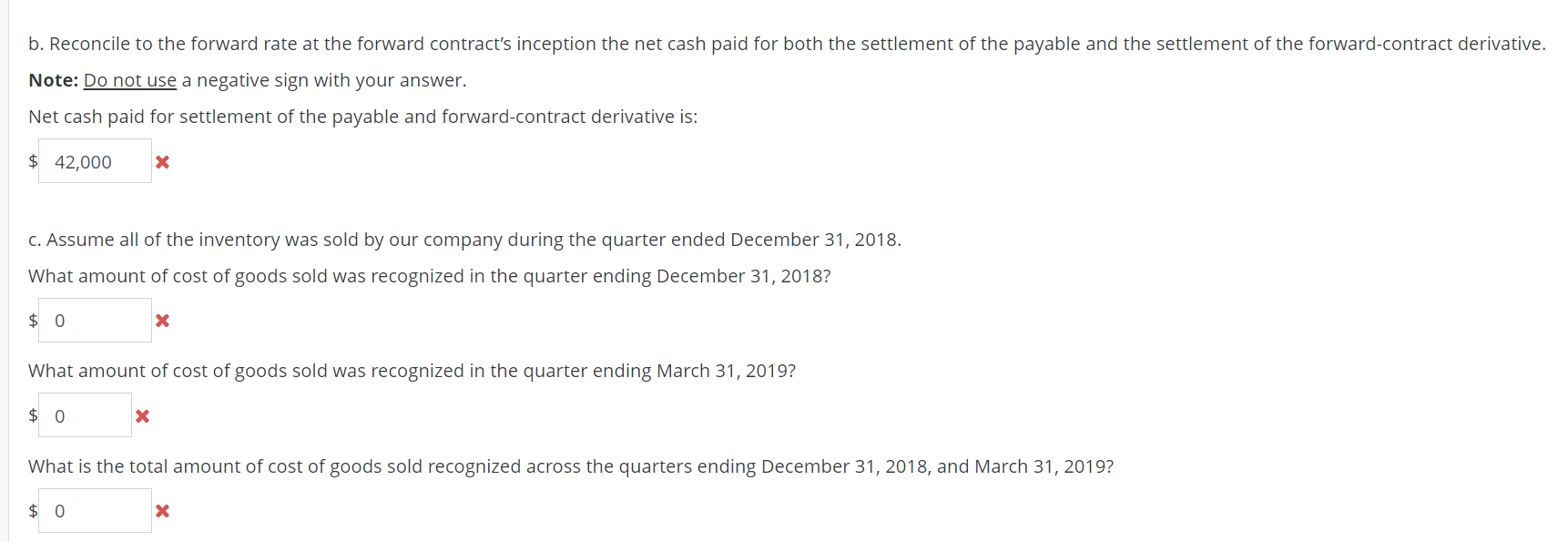Click the incorrect mark beside December 2018 COGS field
Image resolution: width=1568 pixels, height=542 pixels.
coord(162,321)
